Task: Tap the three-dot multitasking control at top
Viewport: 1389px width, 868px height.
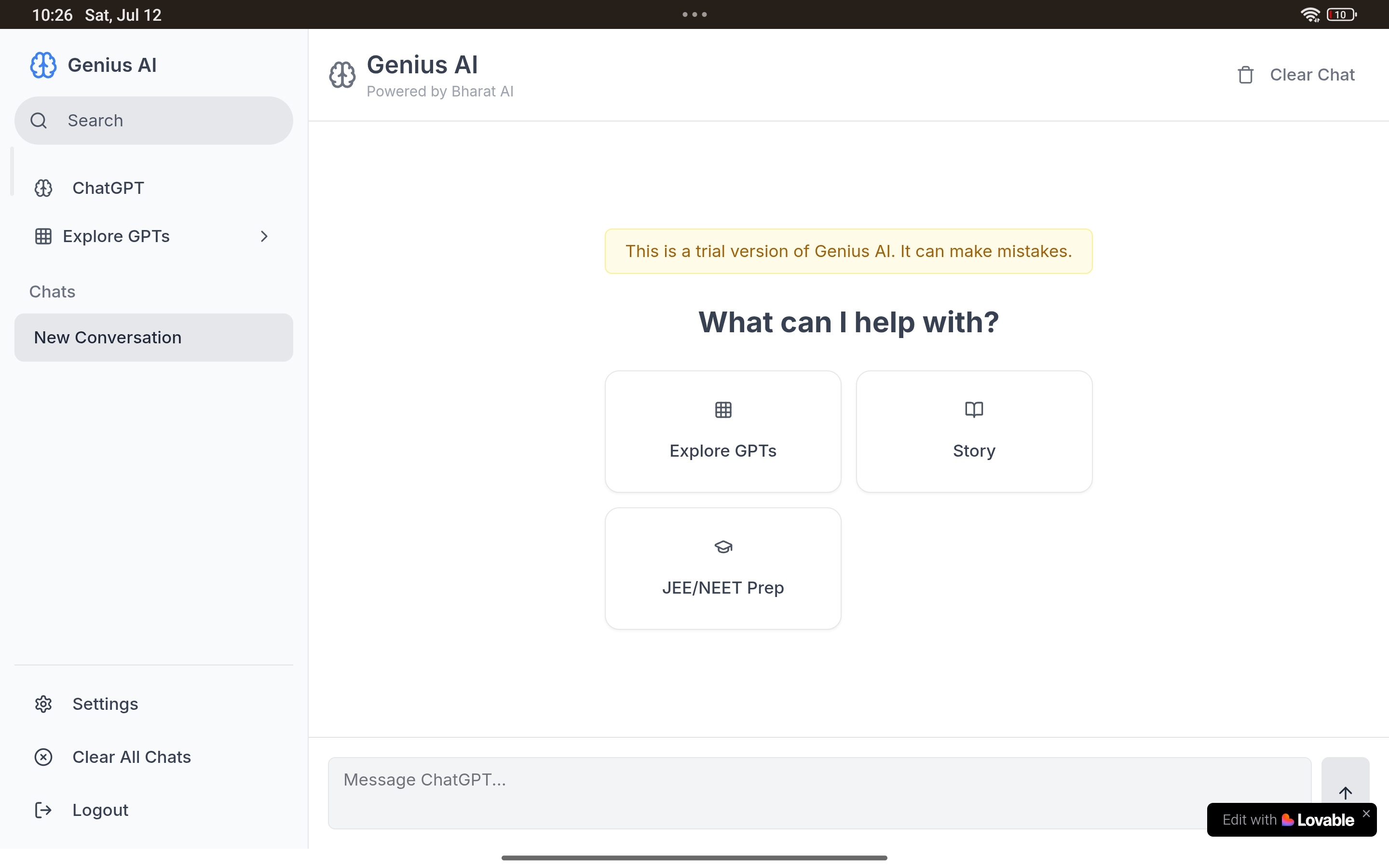Action: [694, 14]
